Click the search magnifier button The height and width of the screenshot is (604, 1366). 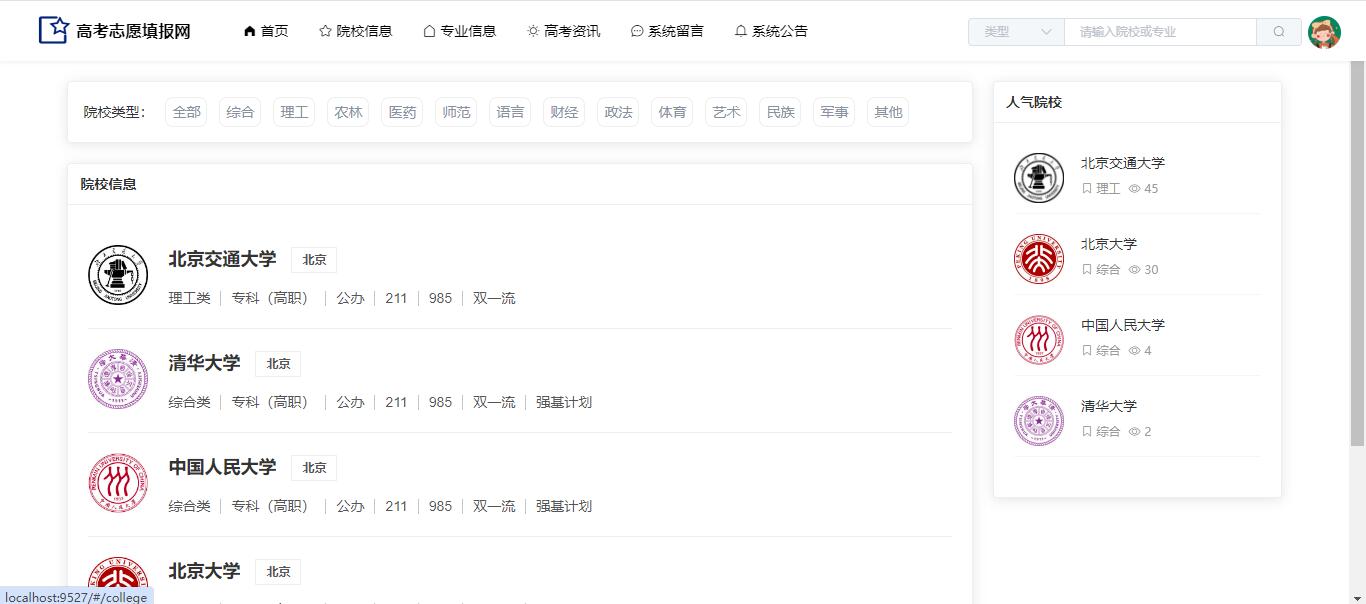coord(1279,32)
